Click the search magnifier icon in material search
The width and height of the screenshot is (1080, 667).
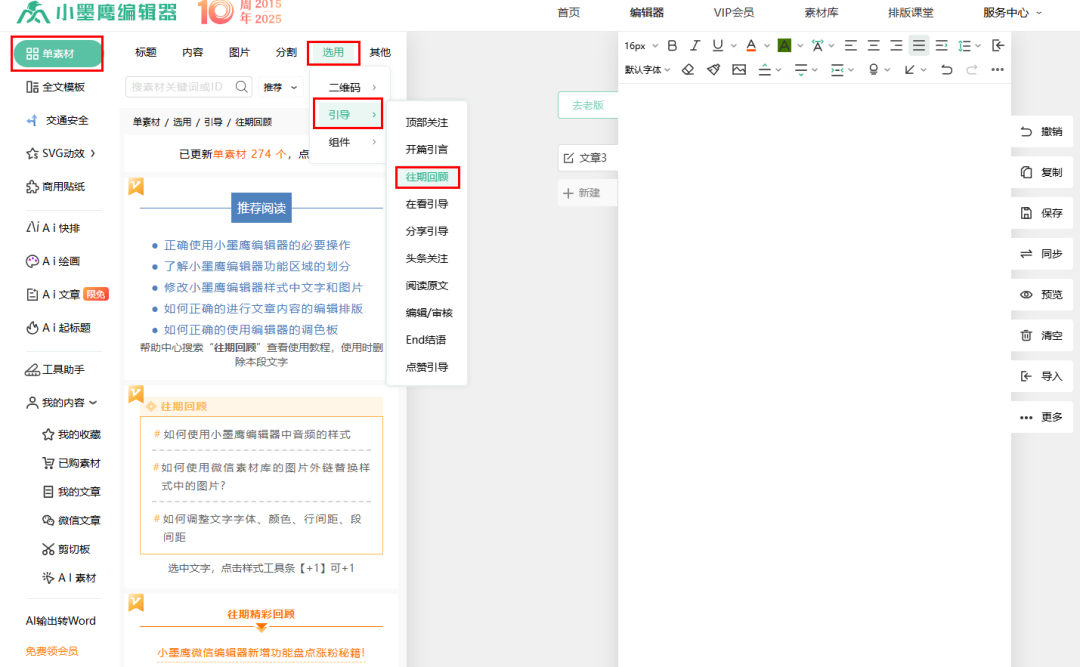click(241, 87)
